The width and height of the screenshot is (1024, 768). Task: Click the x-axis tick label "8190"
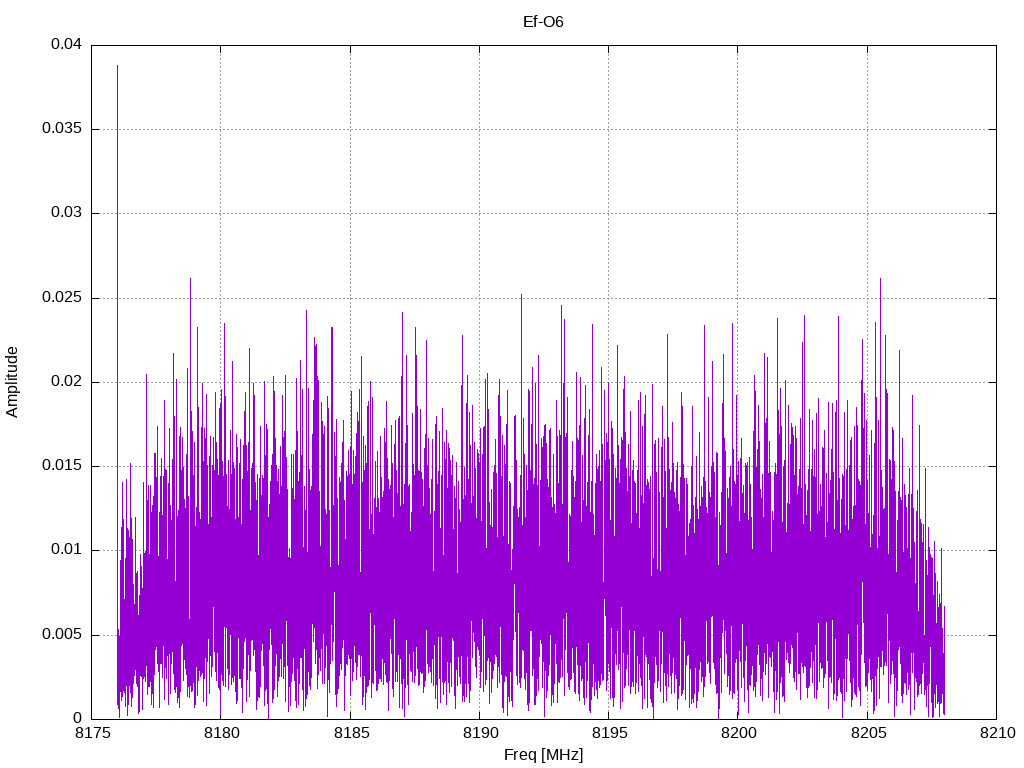pyautogui.click(x=480, y=733)
